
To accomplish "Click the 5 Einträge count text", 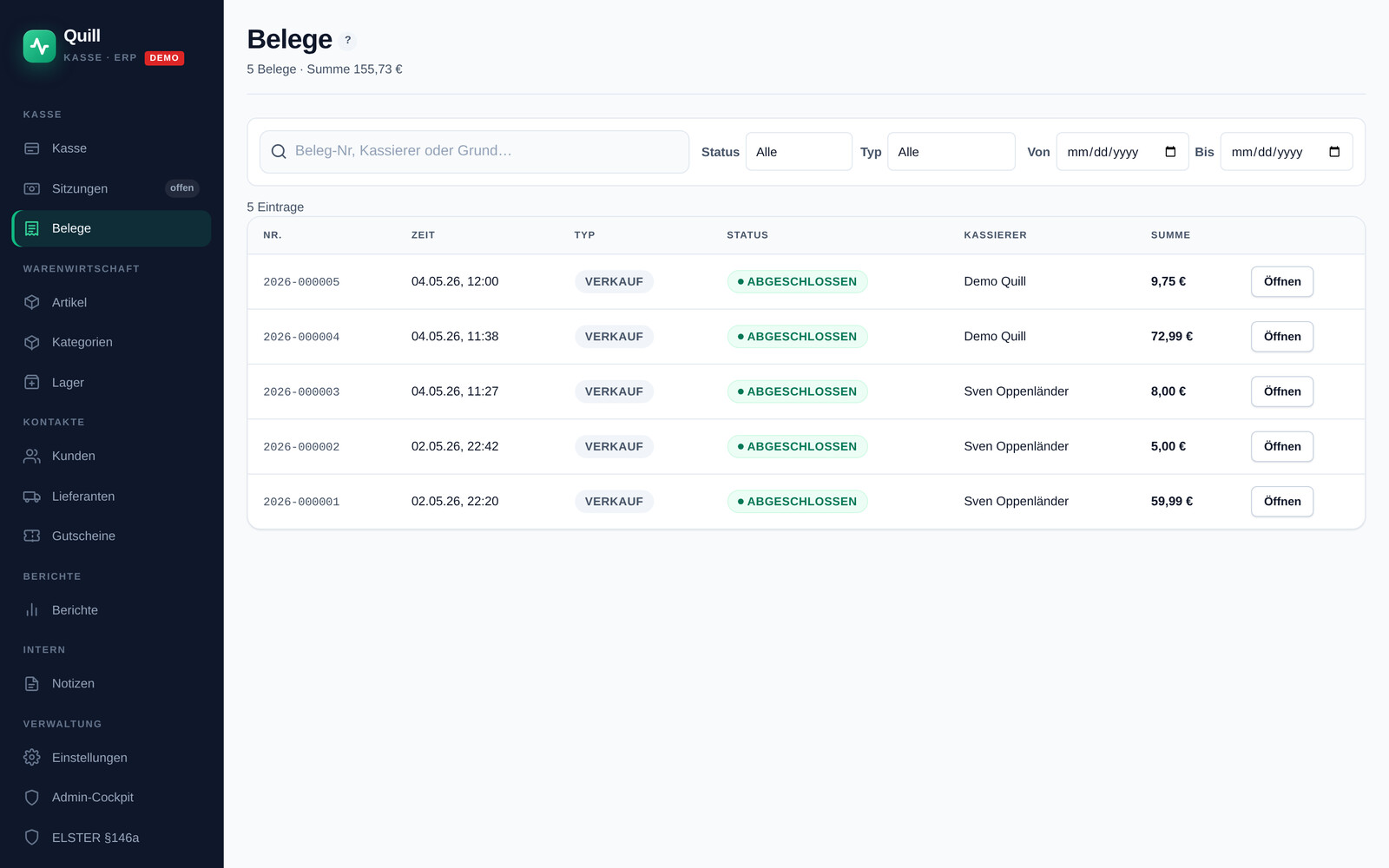I will 275,207.
